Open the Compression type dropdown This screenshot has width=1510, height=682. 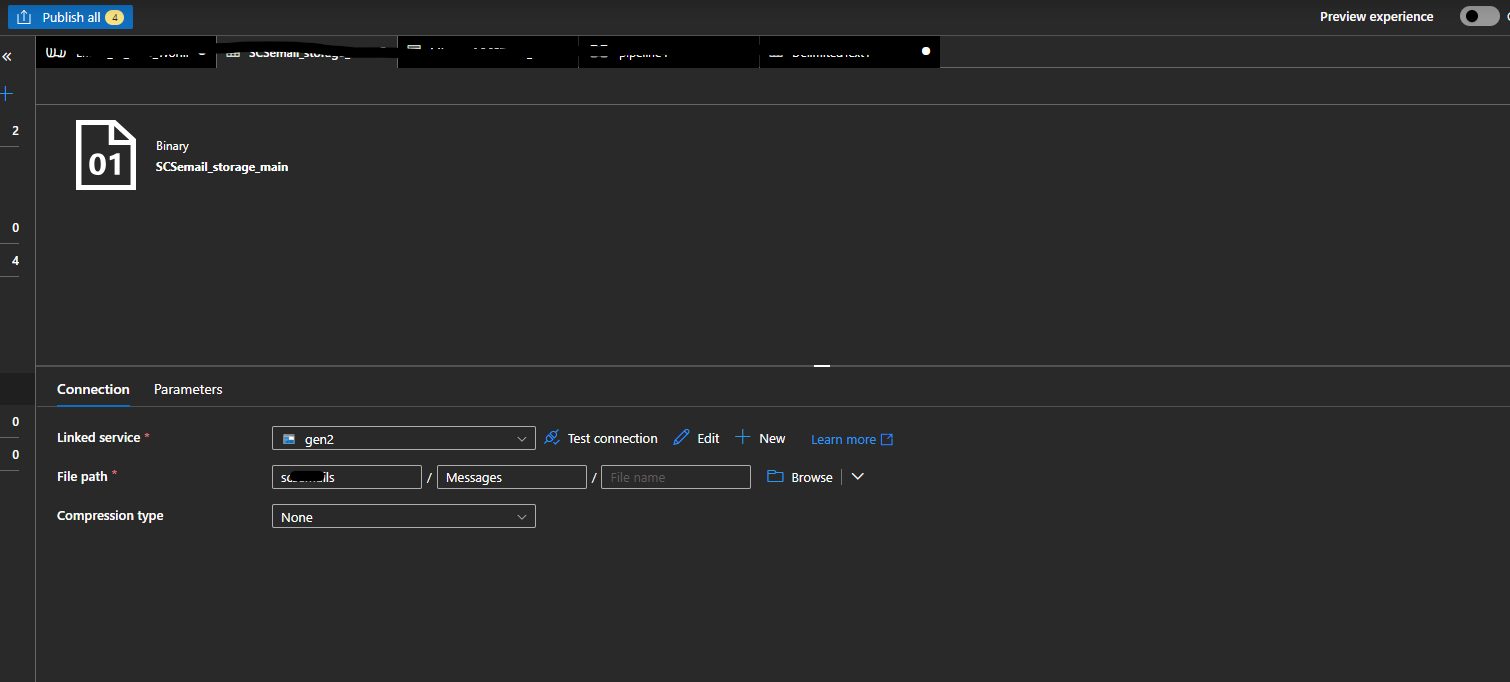click(403, 515)
